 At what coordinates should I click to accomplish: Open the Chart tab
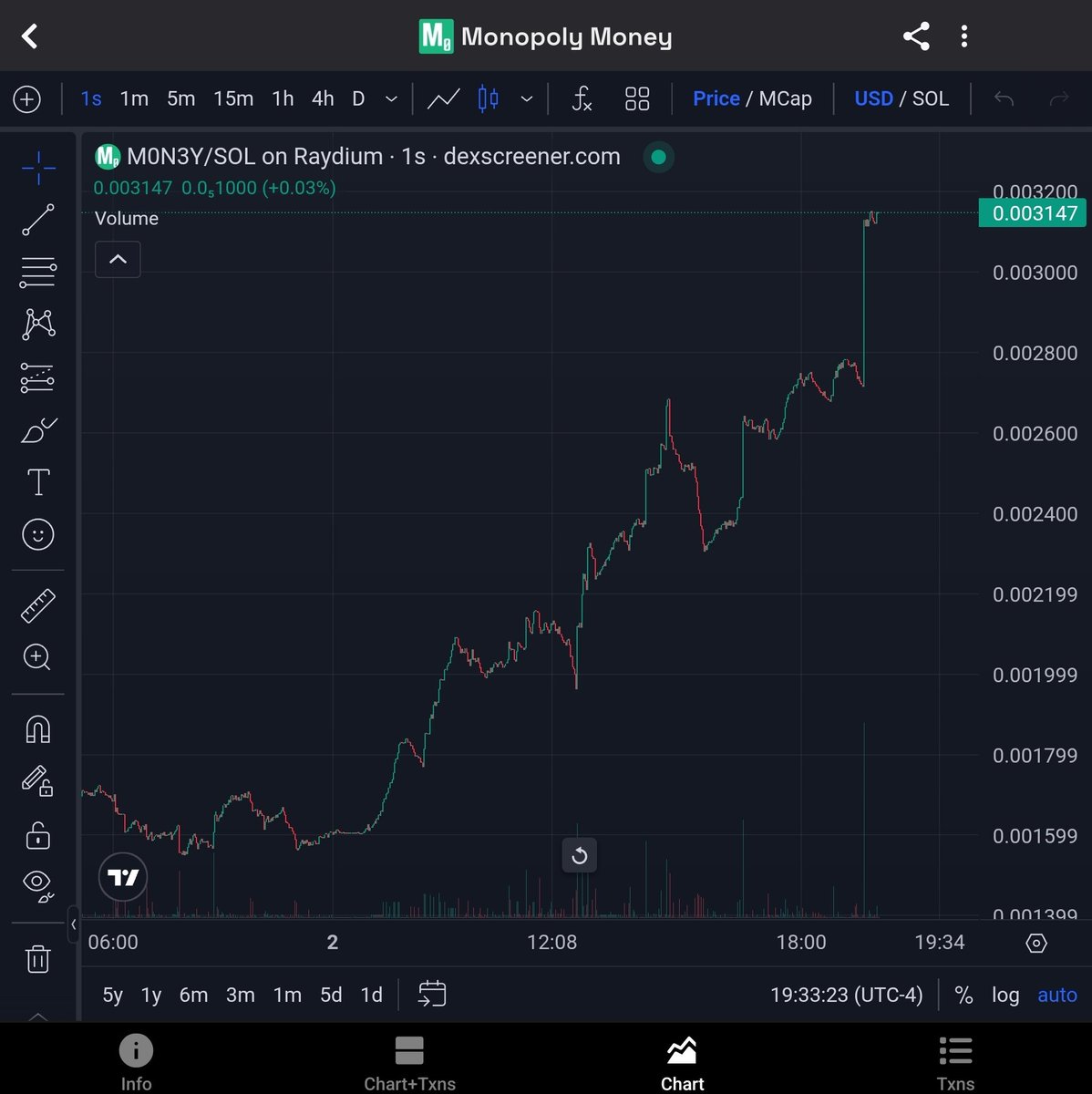point(682,1061)
